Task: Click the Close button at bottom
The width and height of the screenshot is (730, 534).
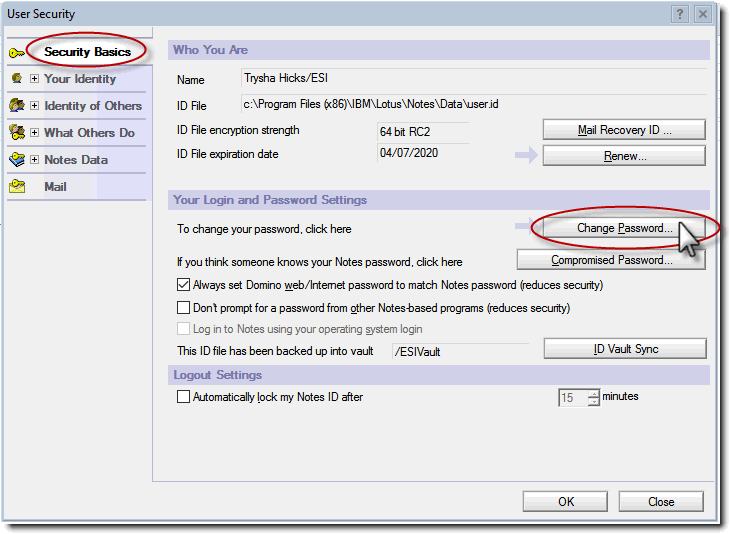Action: tap(661, 501)
